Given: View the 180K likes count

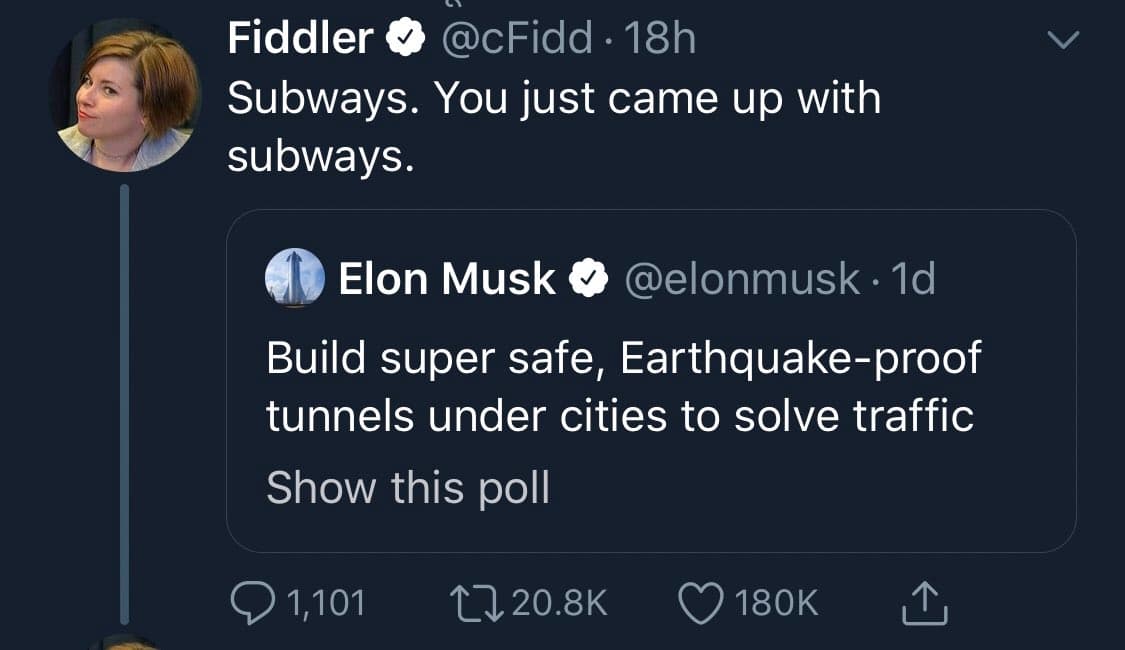Looking at the screenshot, I should click(776, 603).
